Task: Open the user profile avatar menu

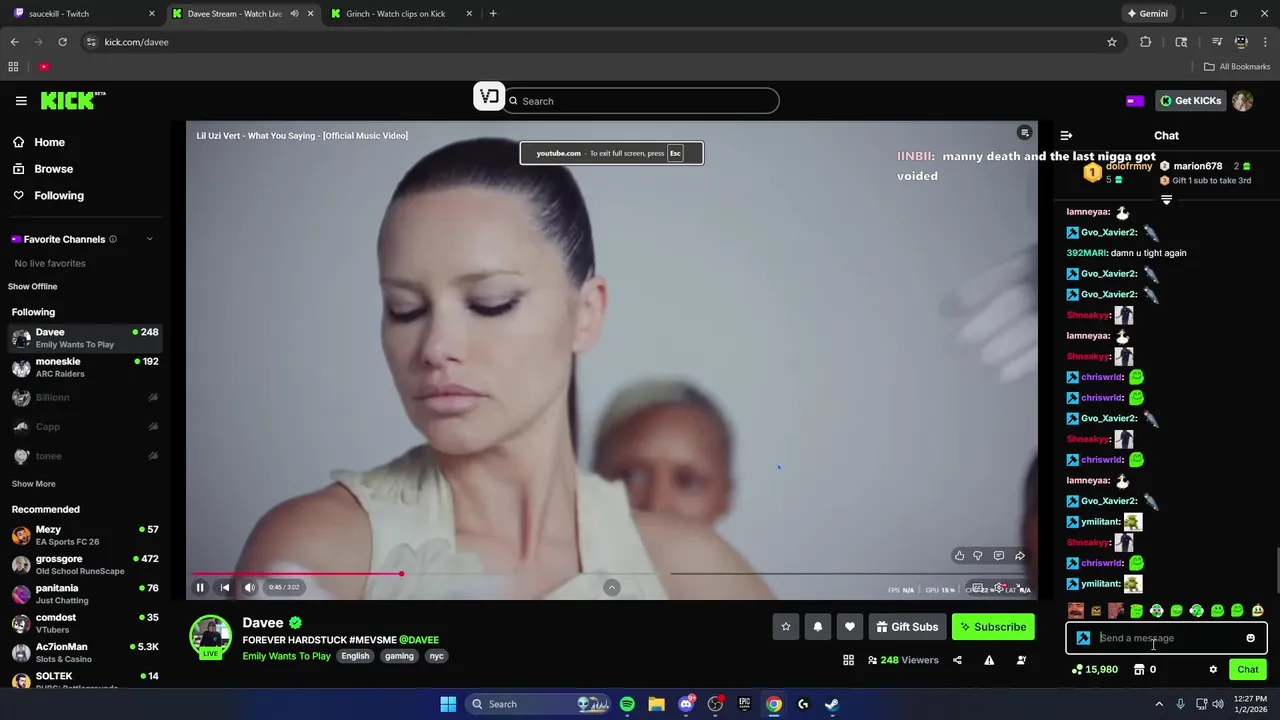Action: click(1242, 101)
